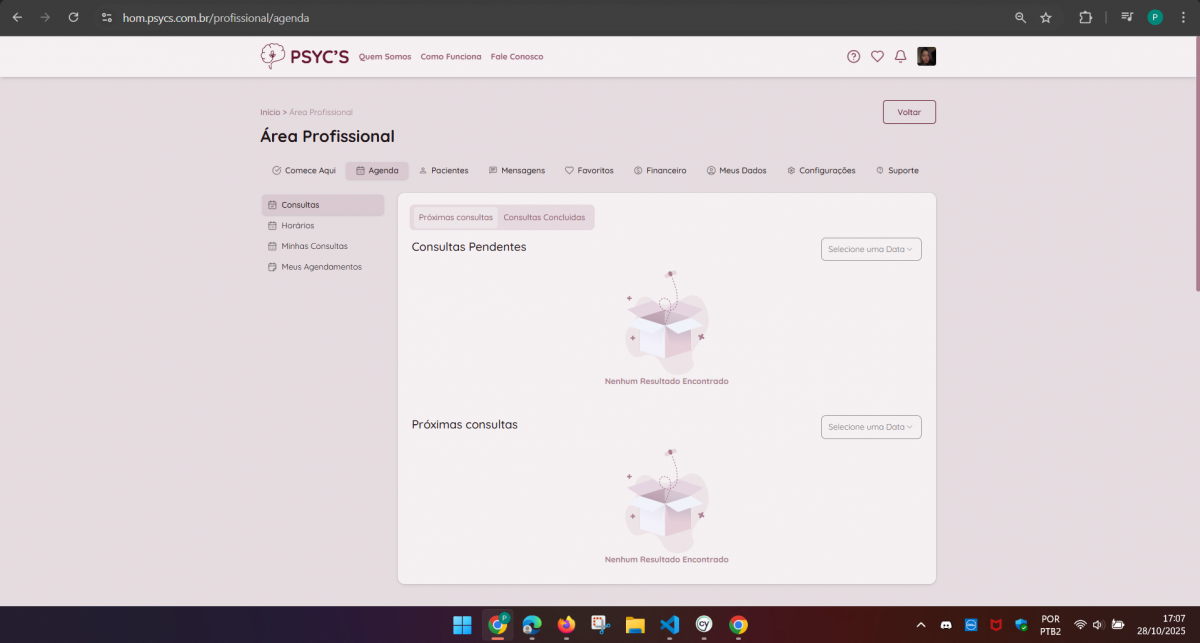Switch to Consultas Concluídas tab

pos(544,217)
